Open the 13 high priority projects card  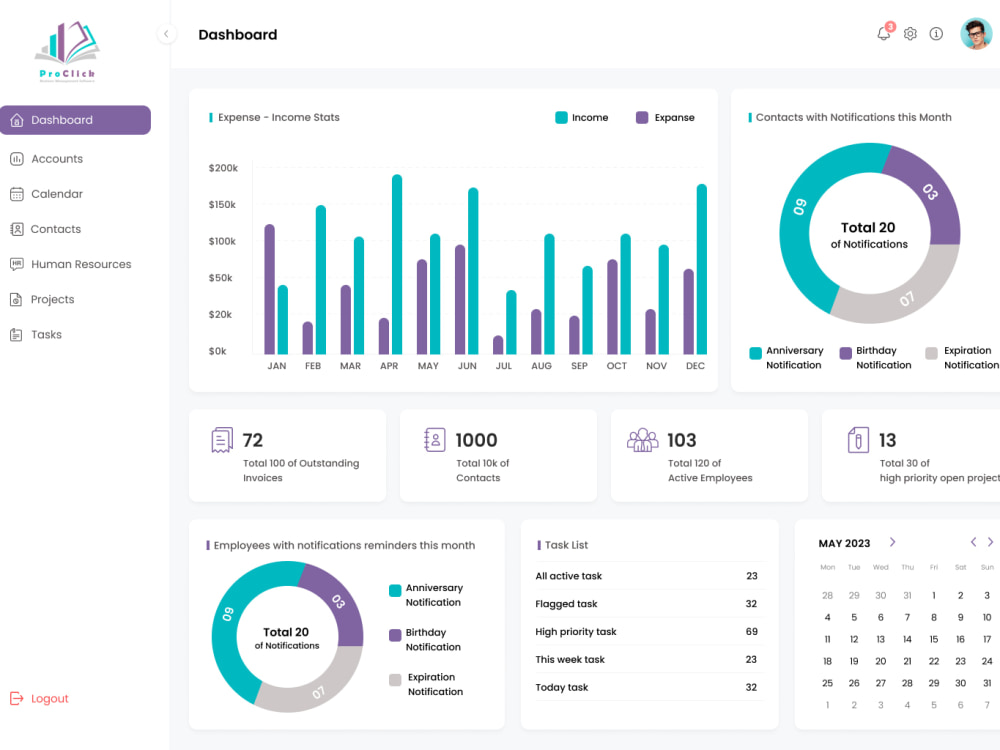911,455
